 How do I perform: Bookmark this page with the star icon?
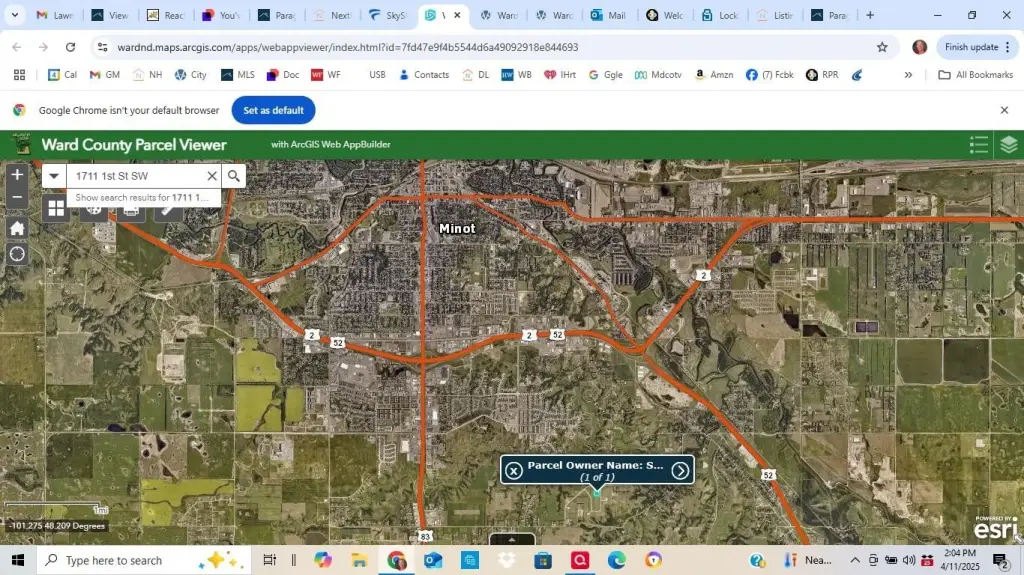[x=882, y=47]
